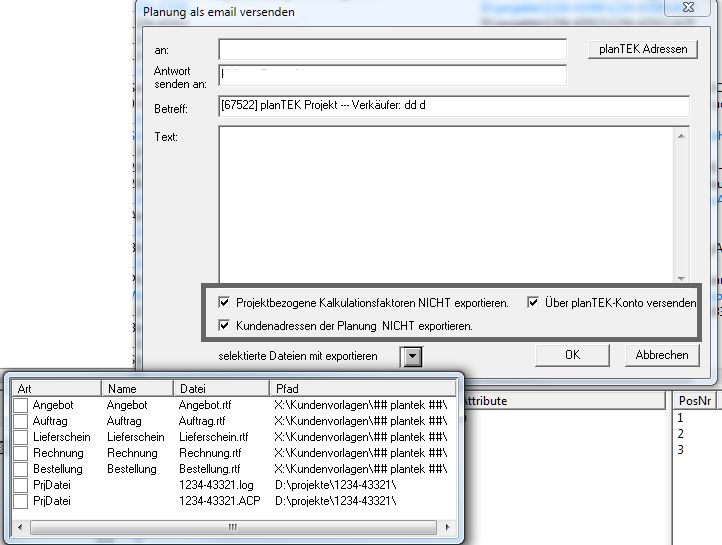This screenshot has width=722, height=545.
Task: Check the 1234-43321.log PrjDatei checkbox
Action: 20,485
